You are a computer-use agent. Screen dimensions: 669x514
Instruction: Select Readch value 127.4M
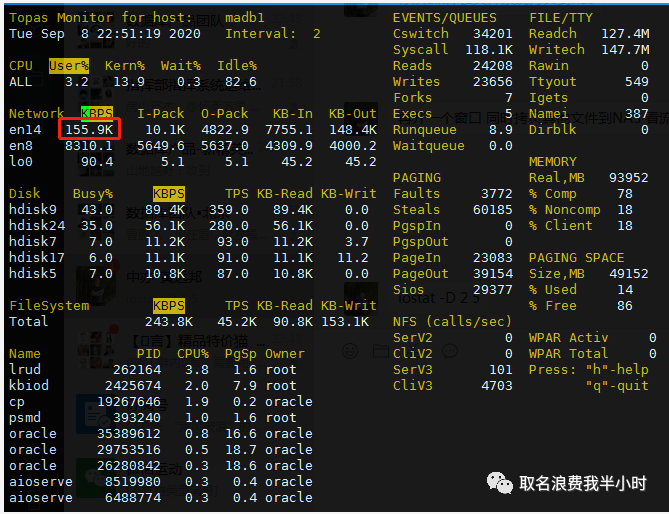click(x=625, y=34)
